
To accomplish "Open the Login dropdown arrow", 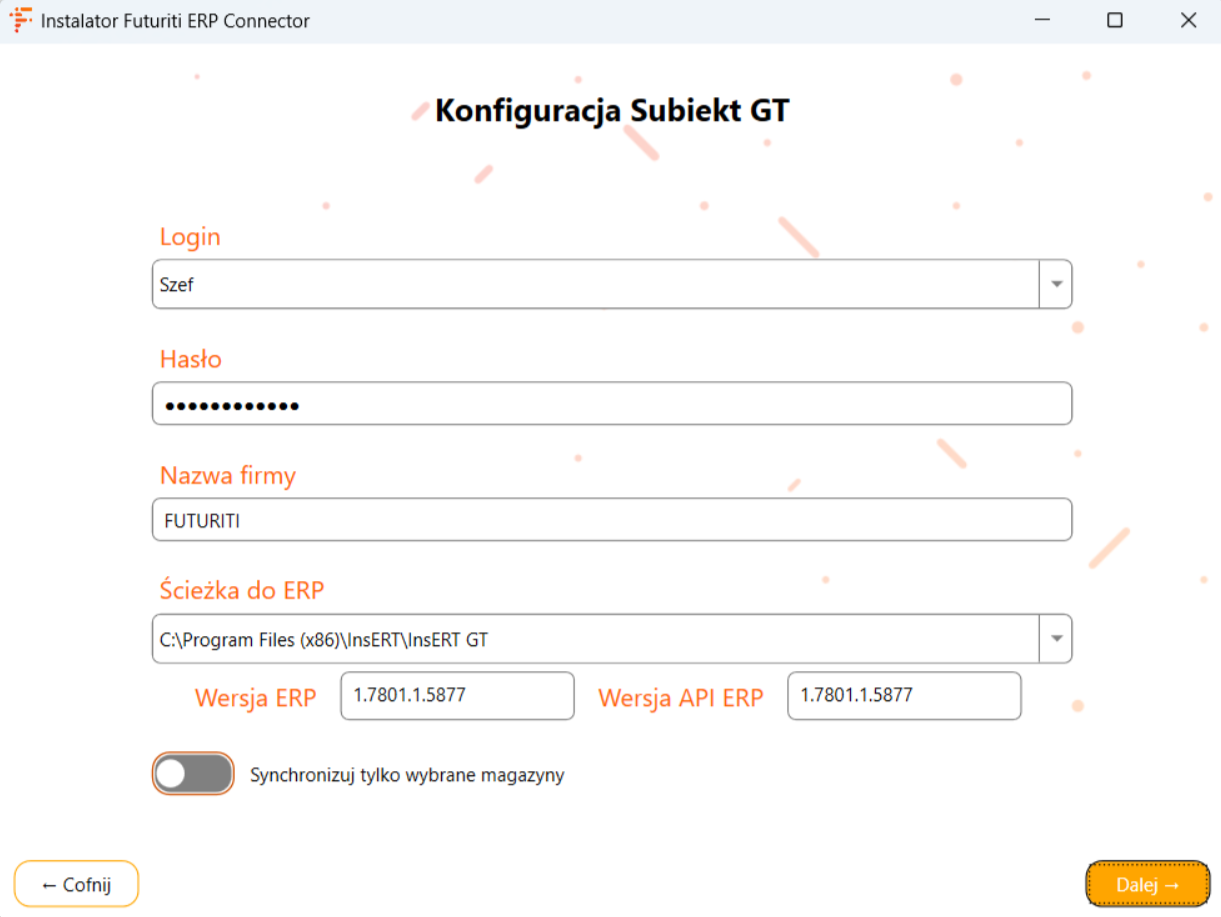I will coord(1056,285).
